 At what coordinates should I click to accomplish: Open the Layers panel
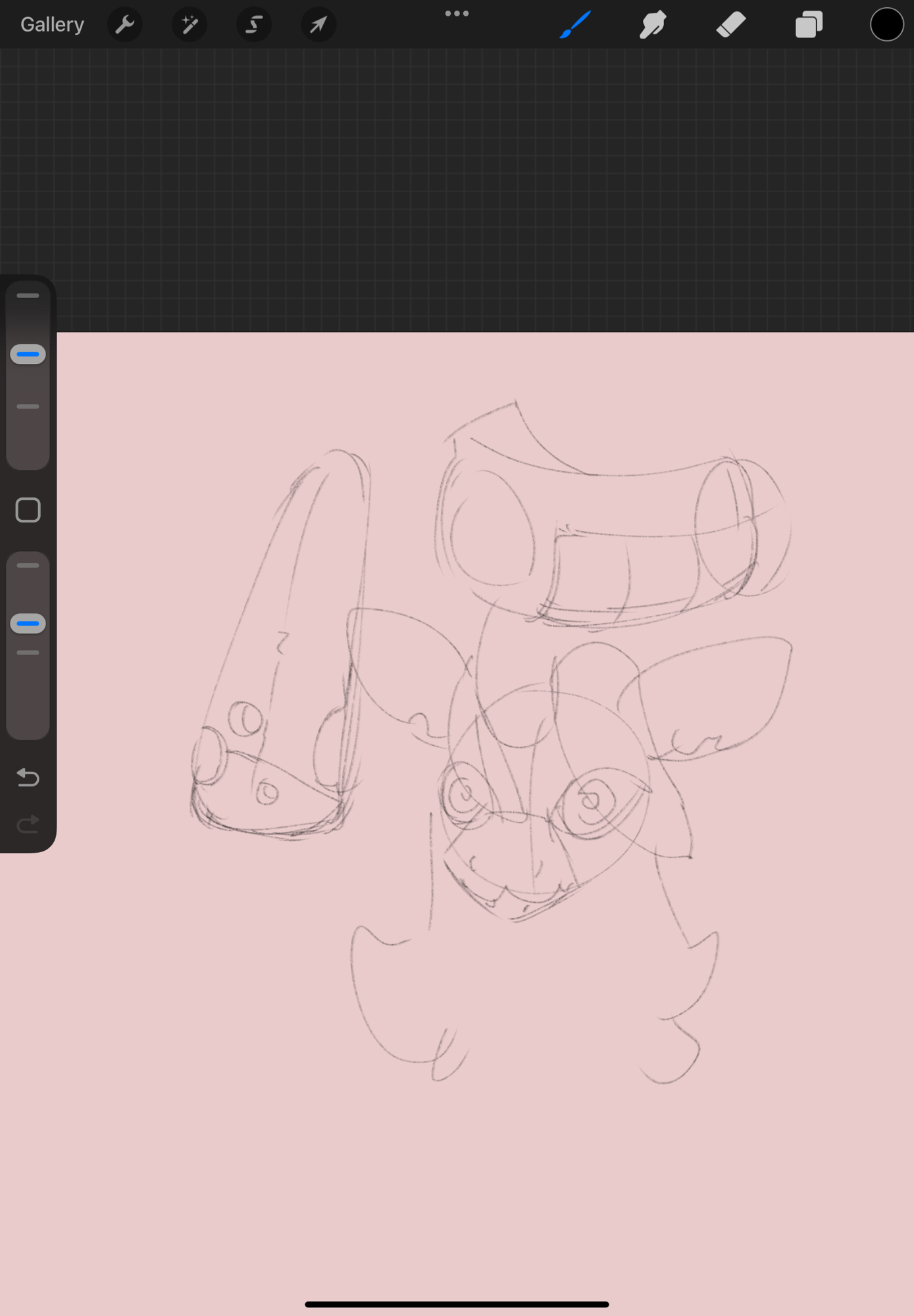[x=809, y=25]
